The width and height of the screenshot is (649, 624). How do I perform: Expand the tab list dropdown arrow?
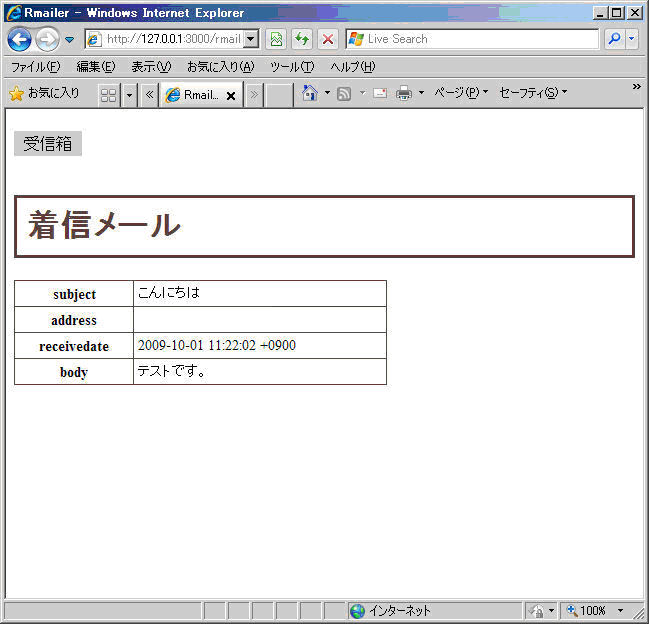(129, 95)
